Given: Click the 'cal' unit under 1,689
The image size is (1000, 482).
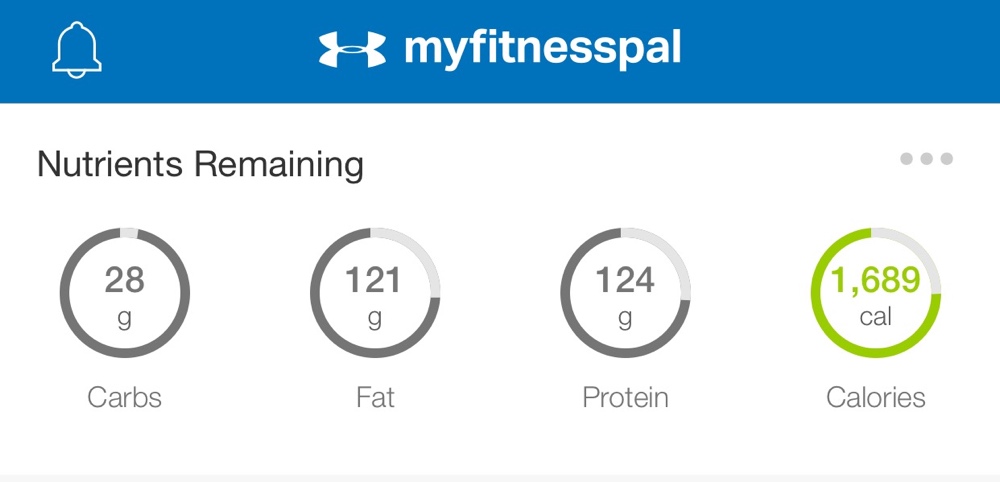Looking at the screenshot, I should coord(876,316).
